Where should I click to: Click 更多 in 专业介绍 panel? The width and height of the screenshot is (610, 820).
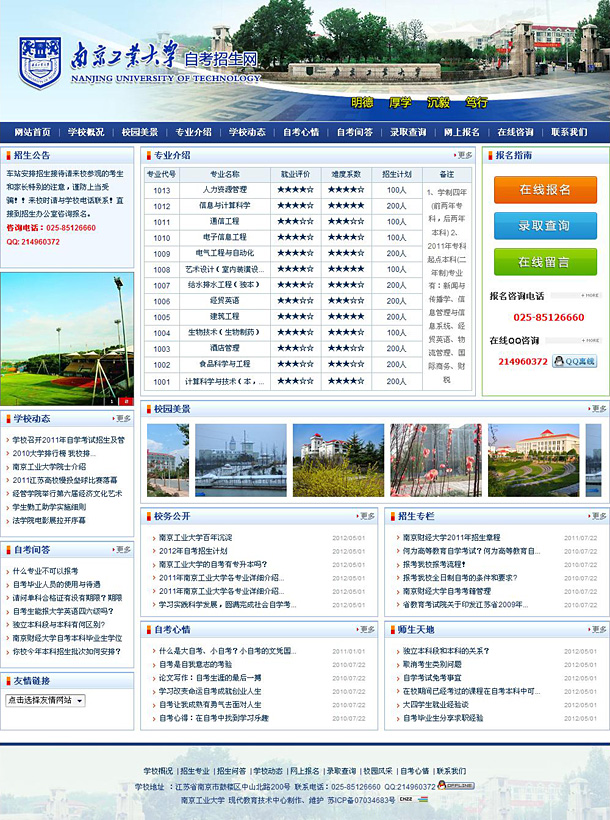463,155
